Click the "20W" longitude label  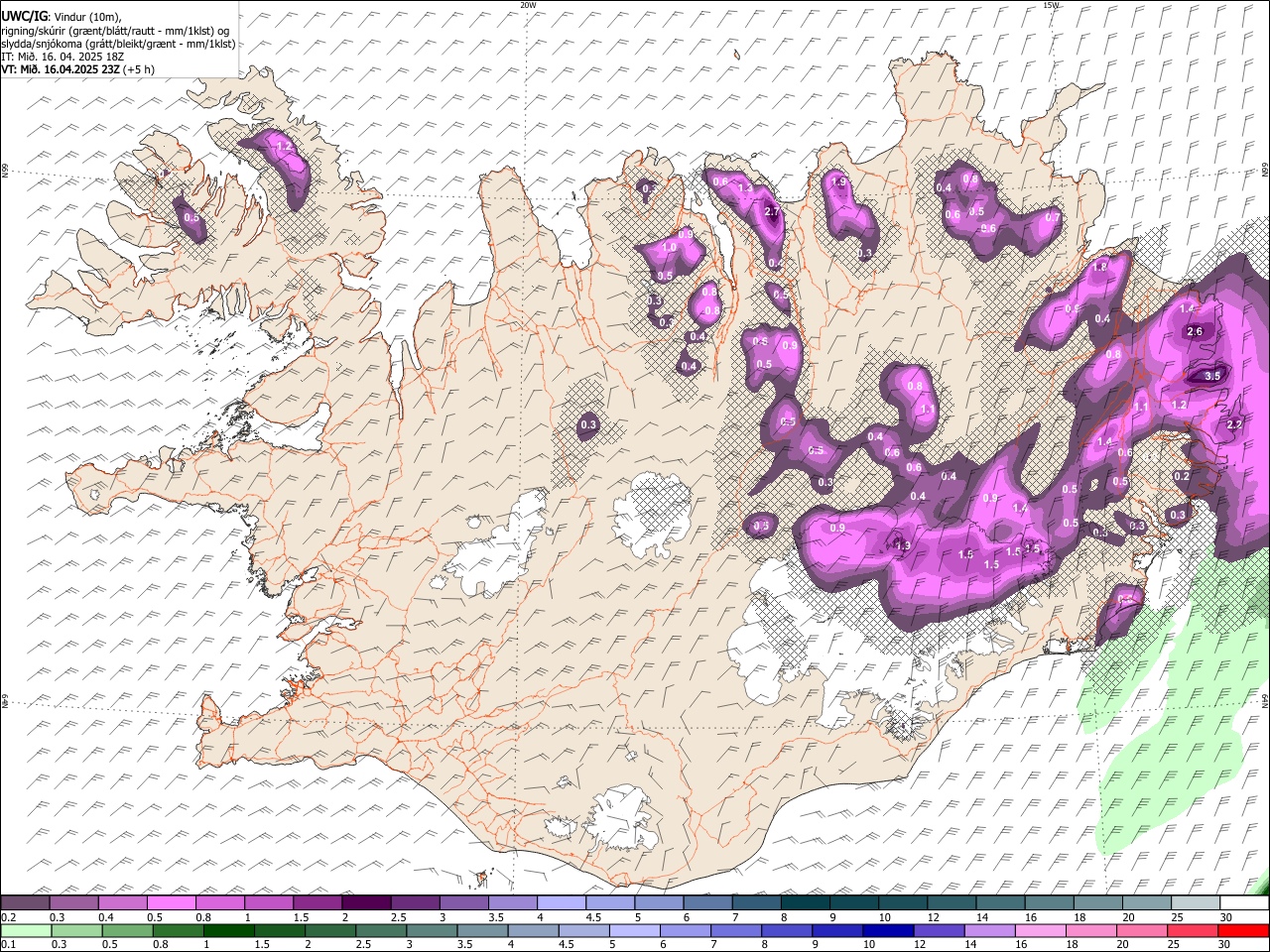(x=528, y=5)
